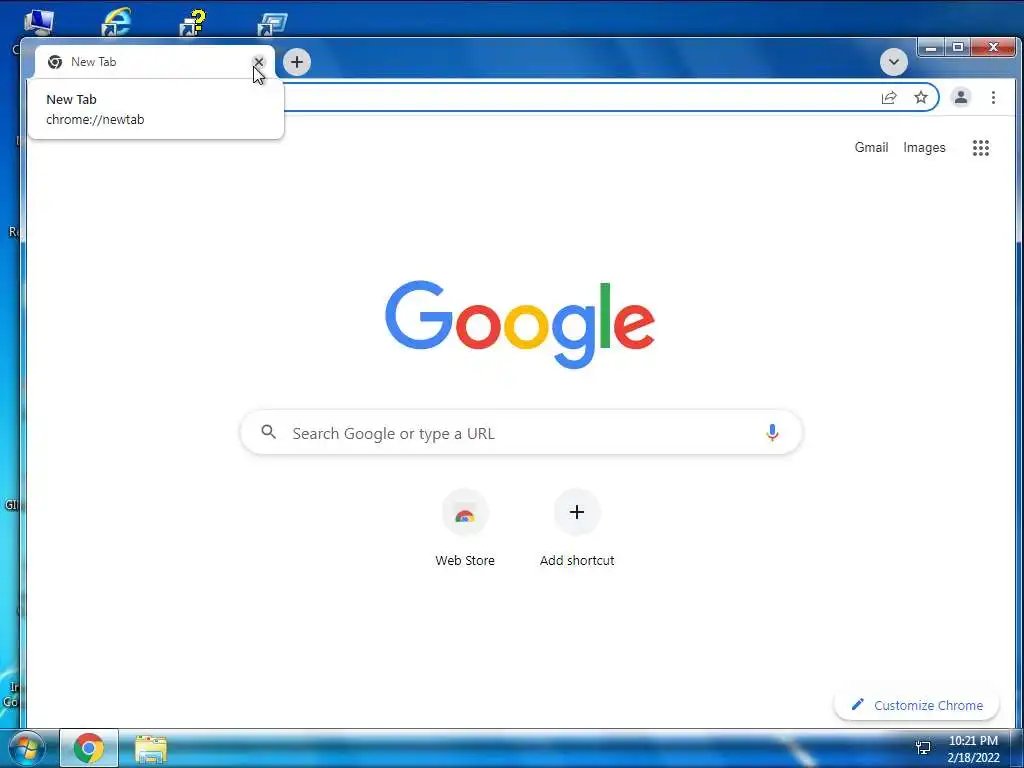Click the share this page icon
This screenshot has height=768, width=1024.
coord(889,97)
